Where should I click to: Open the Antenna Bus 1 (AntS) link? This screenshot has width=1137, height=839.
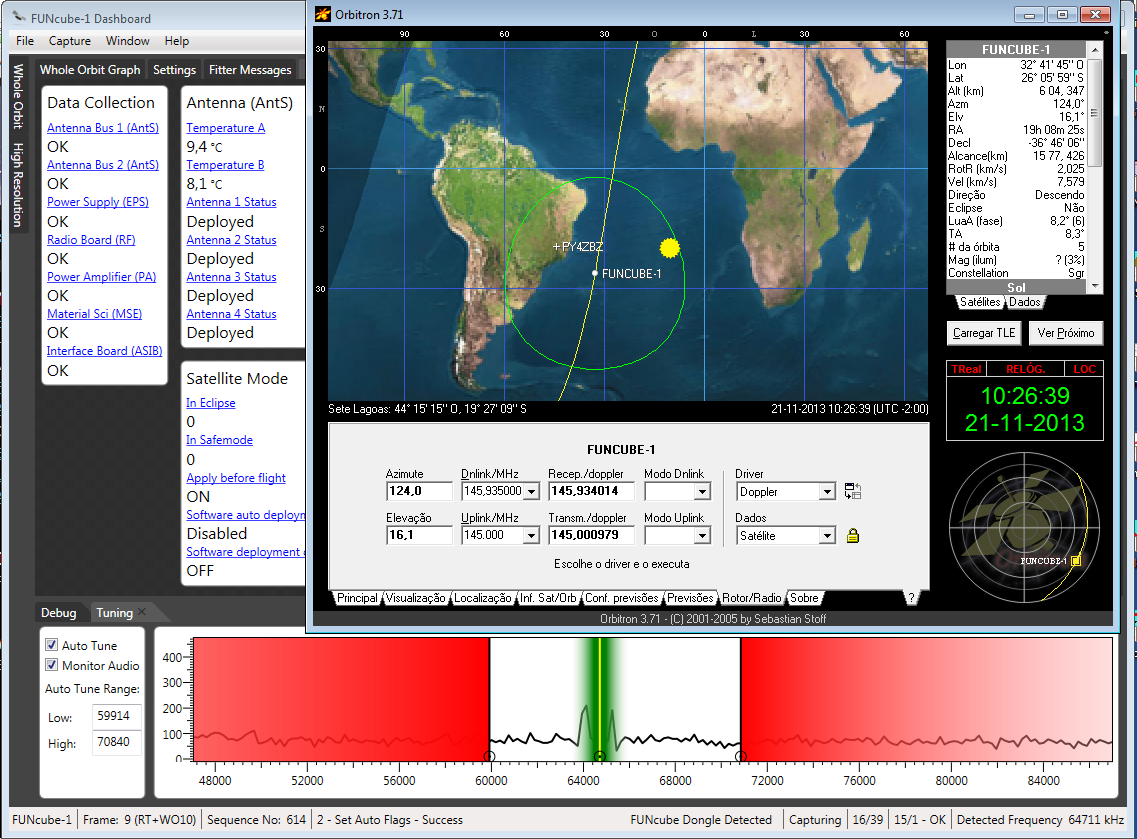click(103, 128)
